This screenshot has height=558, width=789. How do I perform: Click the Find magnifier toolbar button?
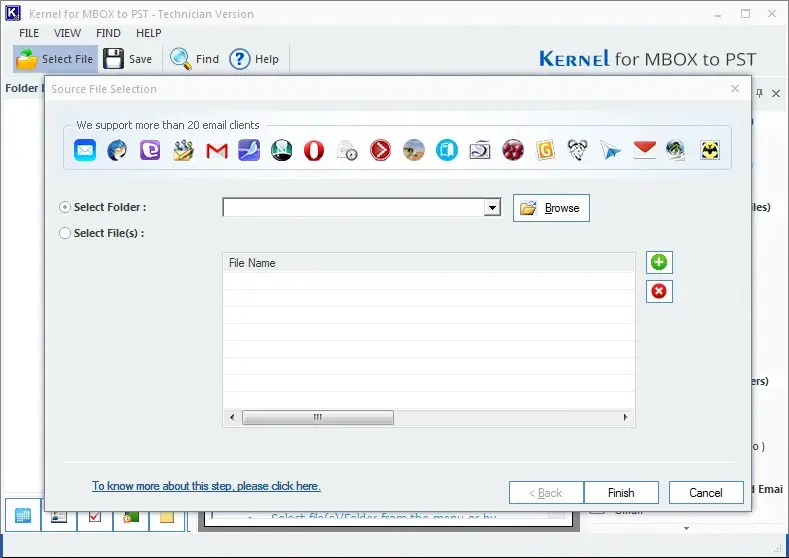coord(194,59)
